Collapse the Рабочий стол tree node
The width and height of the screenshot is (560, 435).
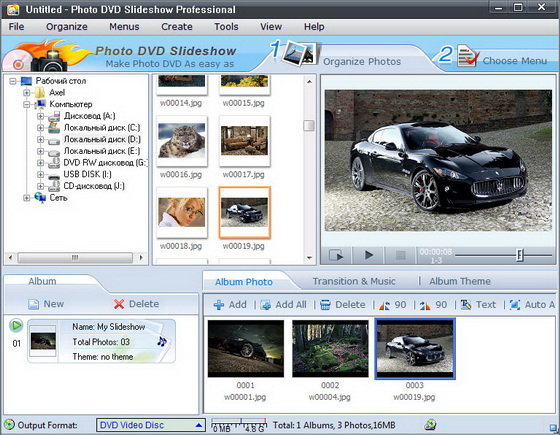13,81
